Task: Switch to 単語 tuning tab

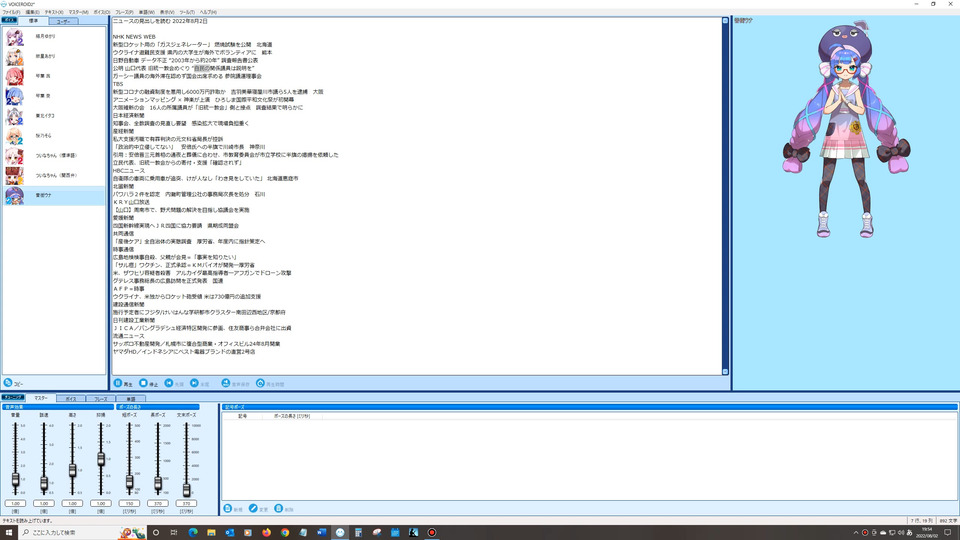Action: (130, 399)
